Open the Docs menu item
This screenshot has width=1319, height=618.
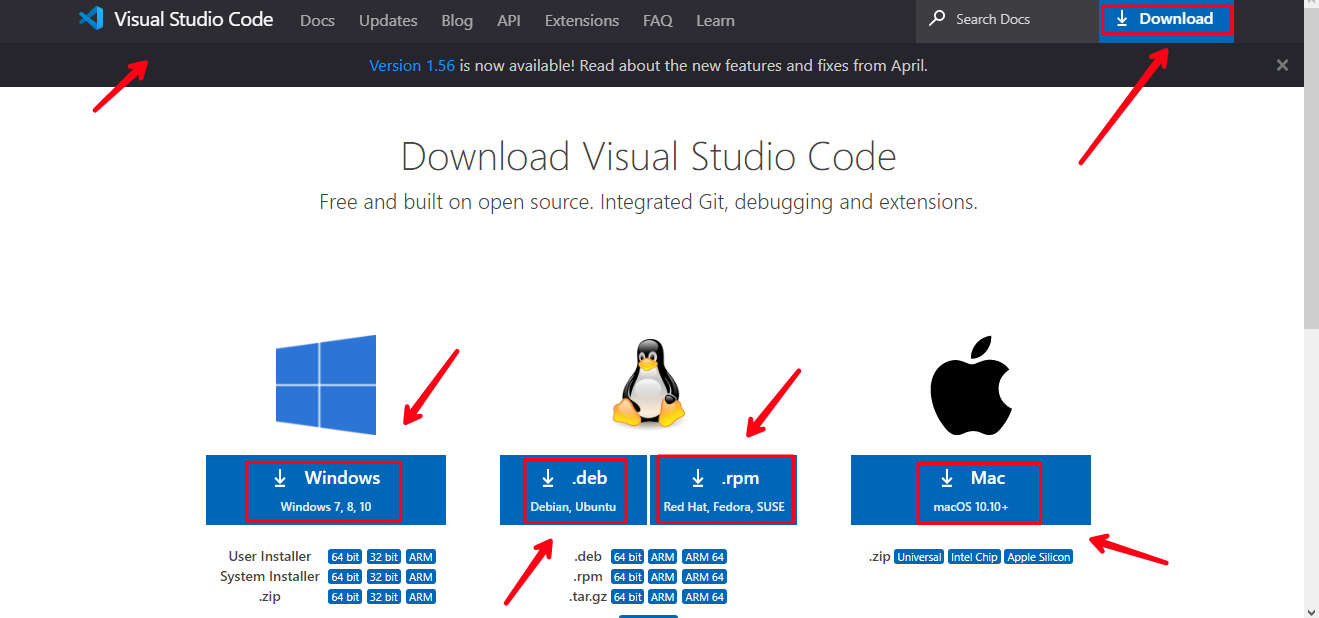[317, 20]
